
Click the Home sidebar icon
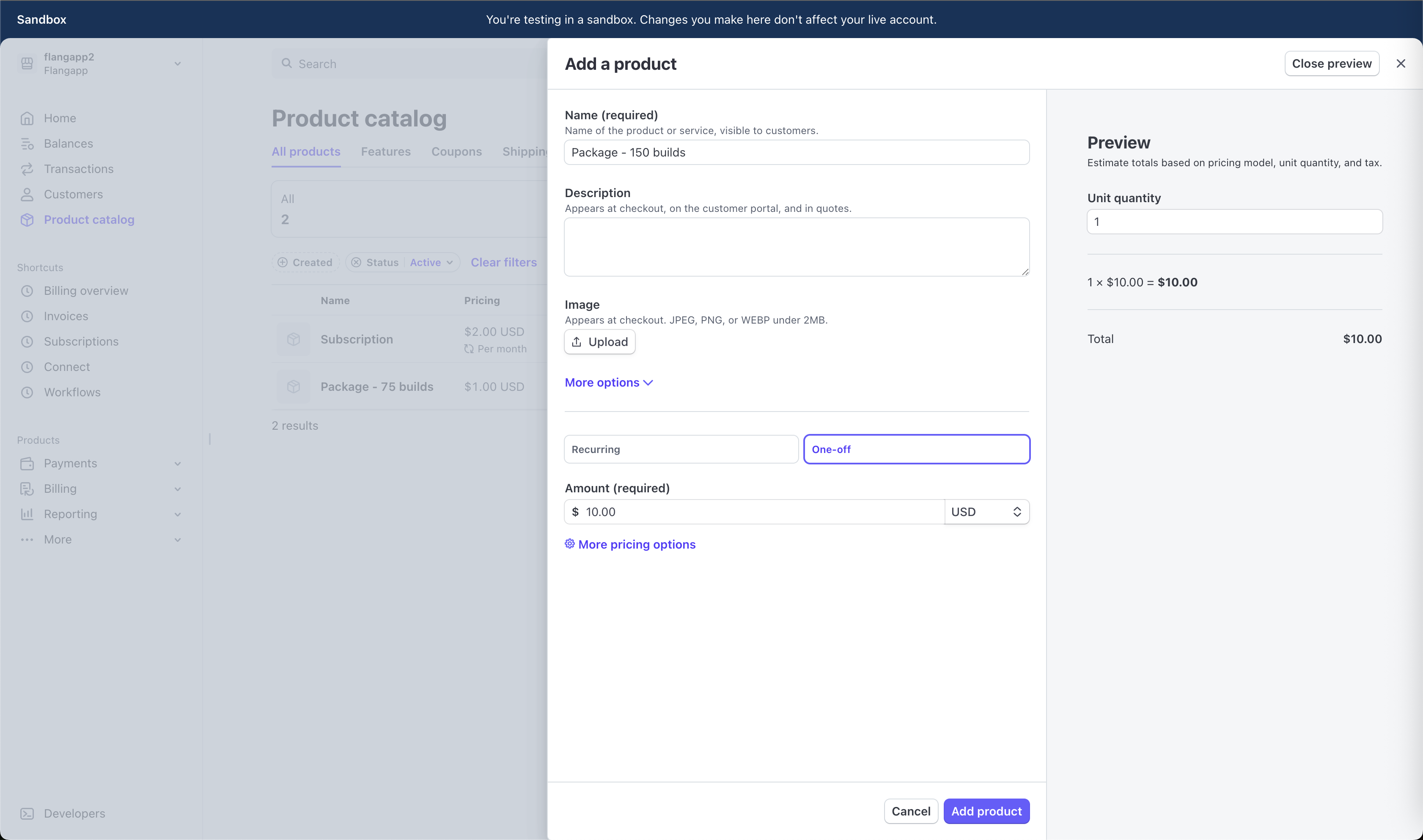(27, 118)
